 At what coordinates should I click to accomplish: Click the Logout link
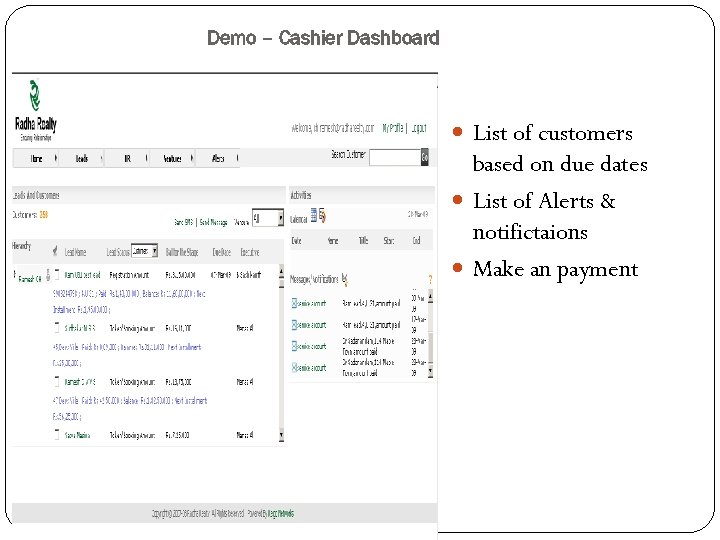click(x=419, y=128)
